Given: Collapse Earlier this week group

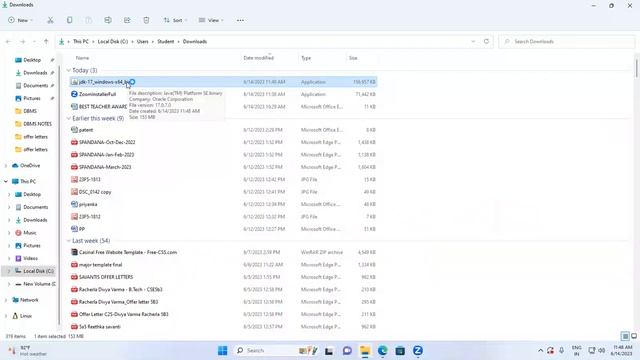Looking at the screenshot, I should [x=69, y=118].
